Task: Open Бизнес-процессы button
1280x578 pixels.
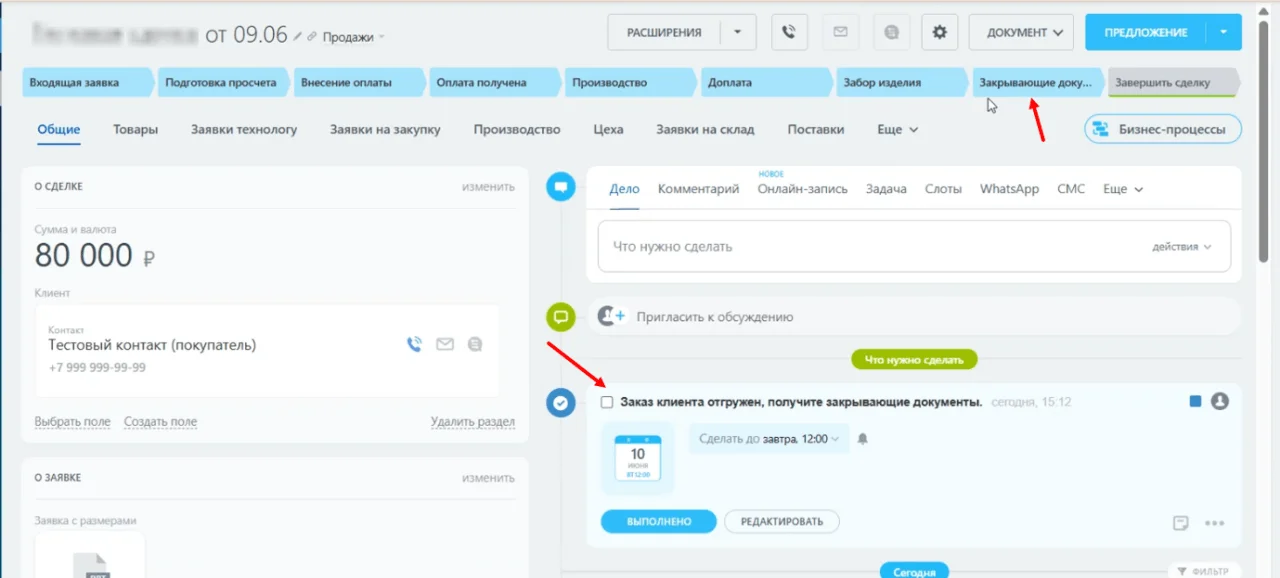Action: point(1163,129)
